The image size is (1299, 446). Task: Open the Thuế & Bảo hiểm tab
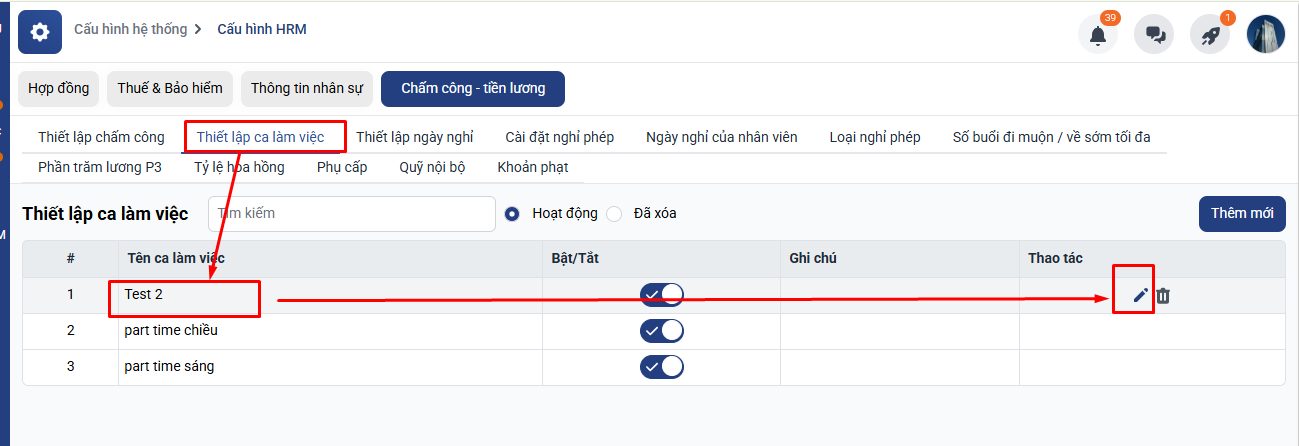tap(170, 88)
